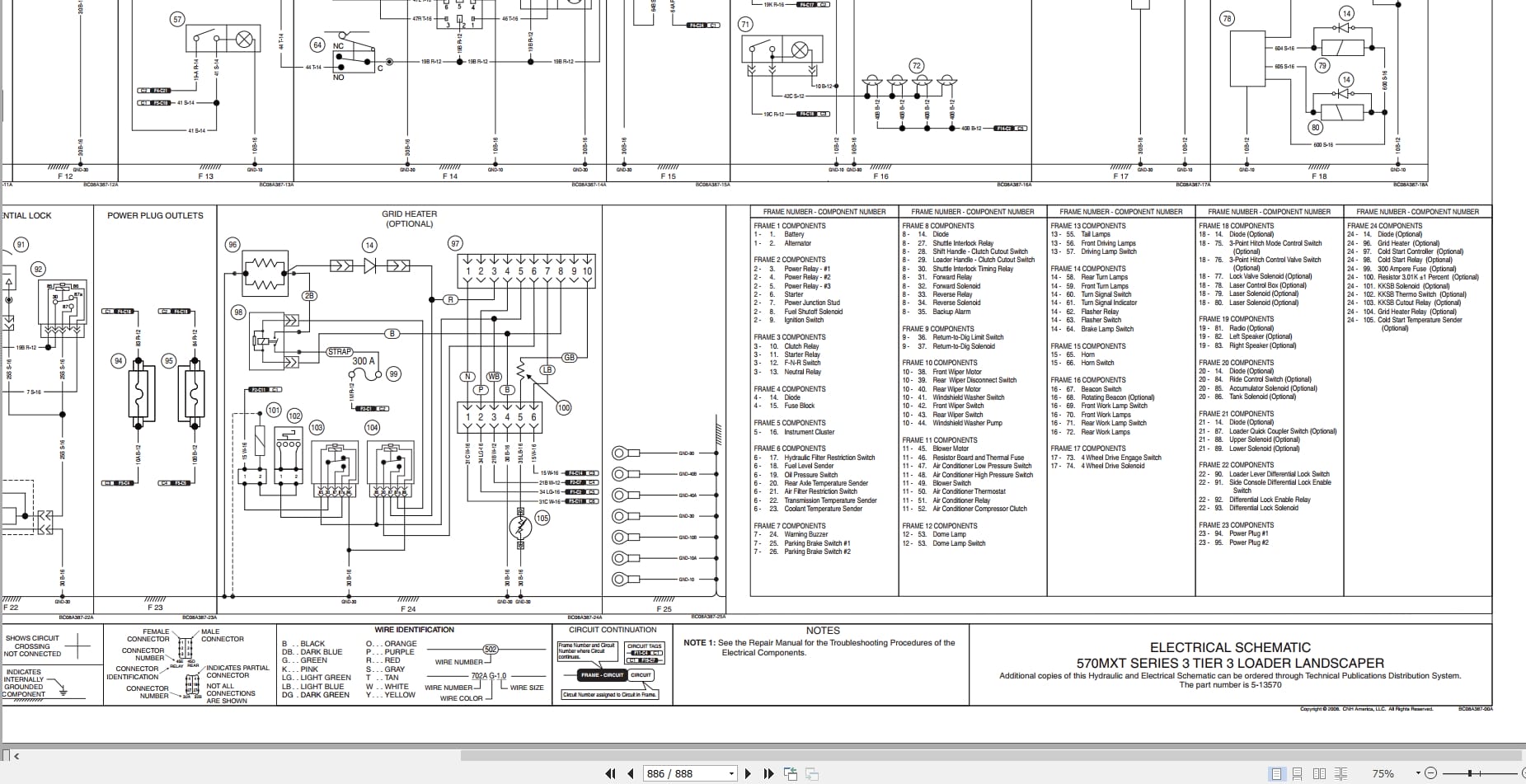Return to the previous view
The height and width of the screenshot is (784, 1526).
790,773
